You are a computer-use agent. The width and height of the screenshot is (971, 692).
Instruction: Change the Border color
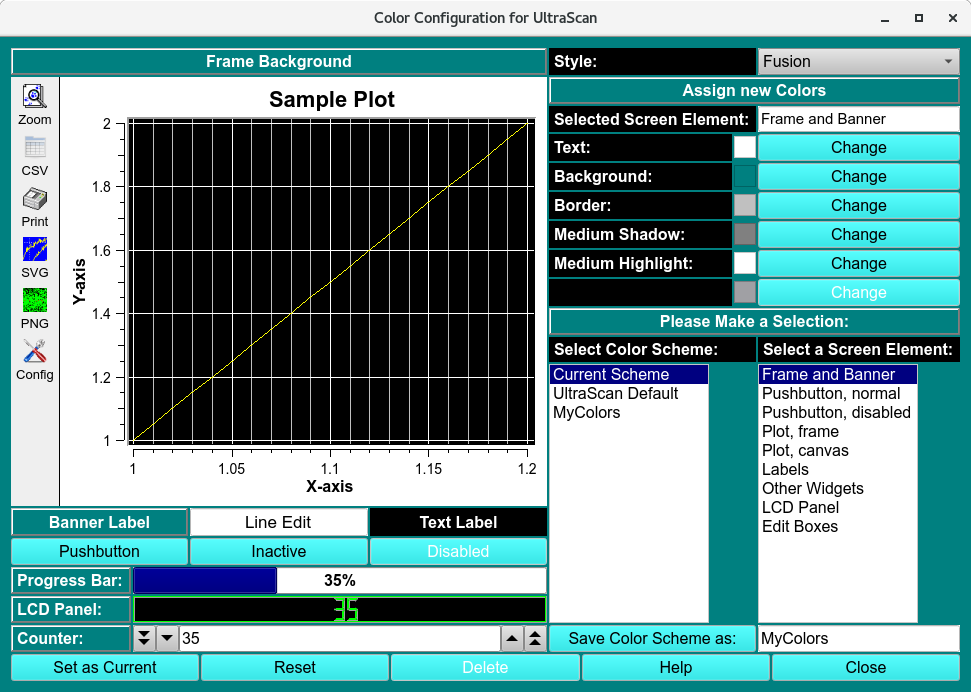[858, 205]
